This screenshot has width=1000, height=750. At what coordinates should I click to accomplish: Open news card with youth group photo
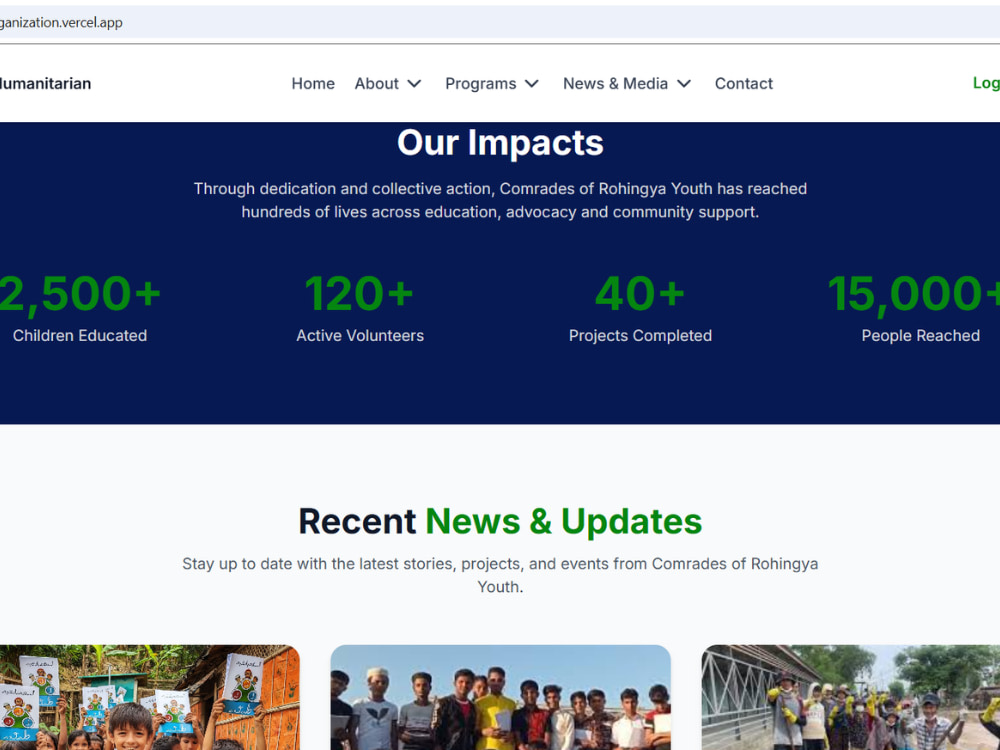click(501, 697)
